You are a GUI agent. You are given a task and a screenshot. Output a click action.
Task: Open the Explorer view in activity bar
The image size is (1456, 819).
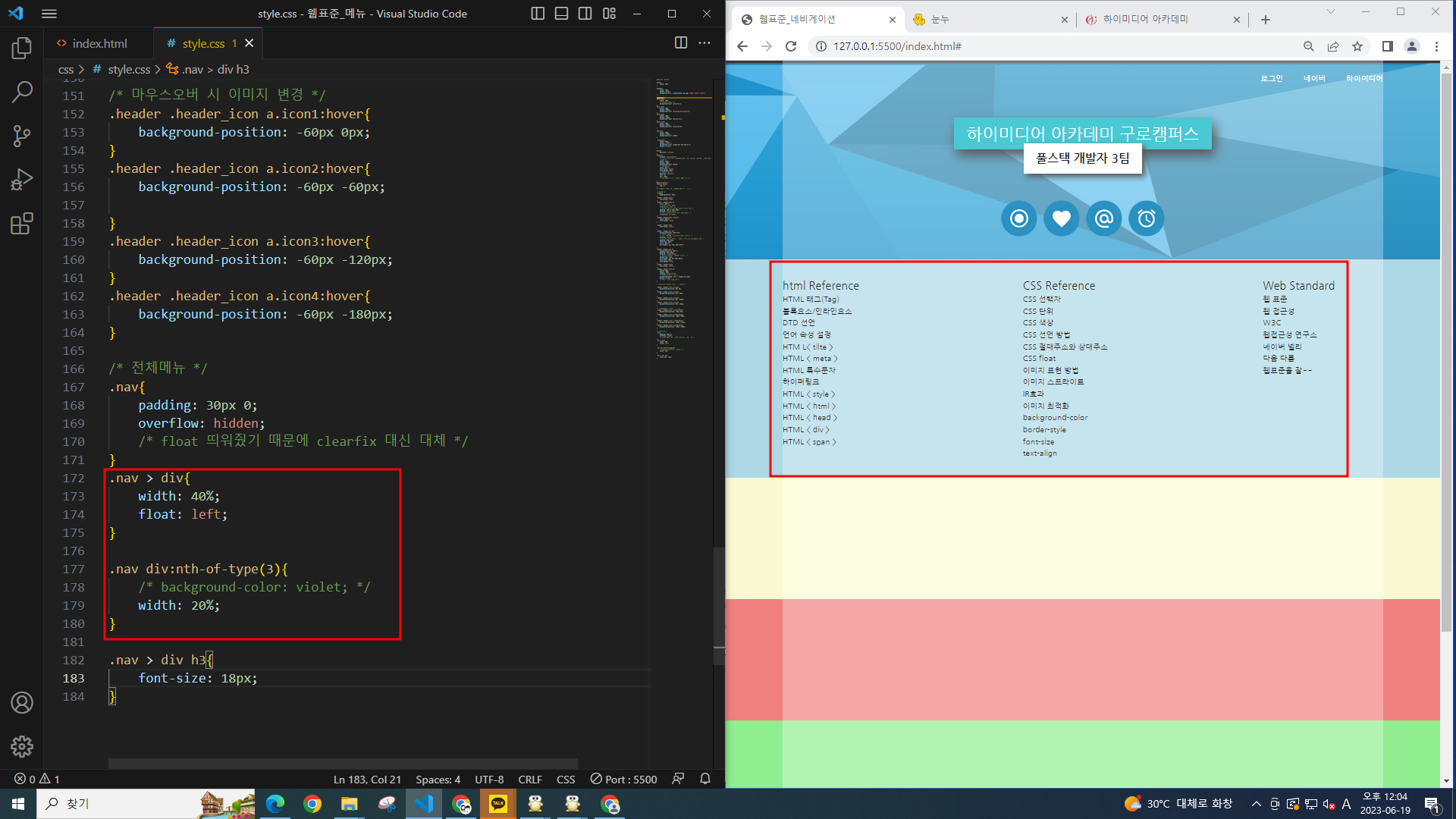22,49
